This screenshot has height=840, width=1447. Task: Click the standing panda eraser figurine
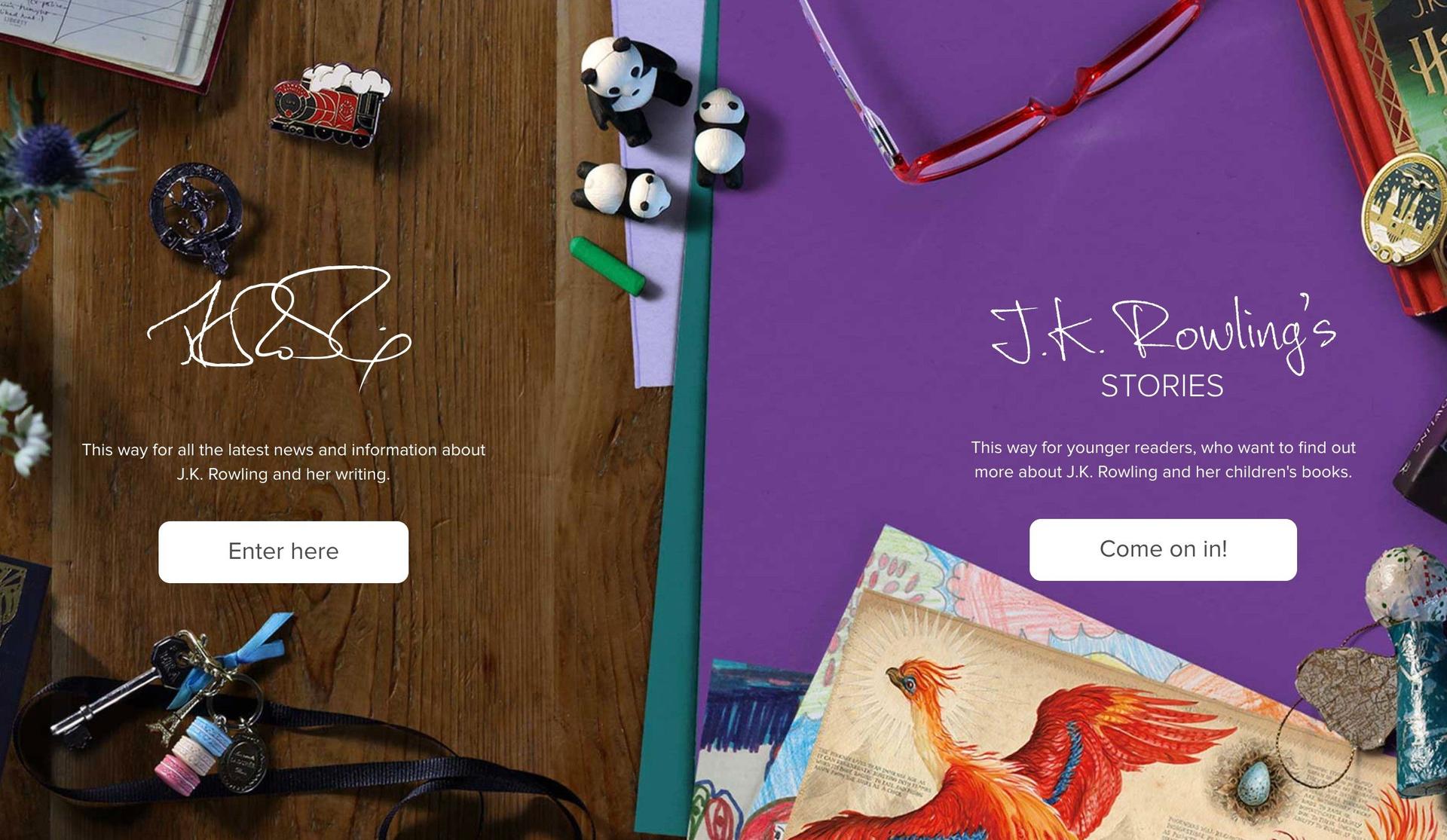coord(720,137)
